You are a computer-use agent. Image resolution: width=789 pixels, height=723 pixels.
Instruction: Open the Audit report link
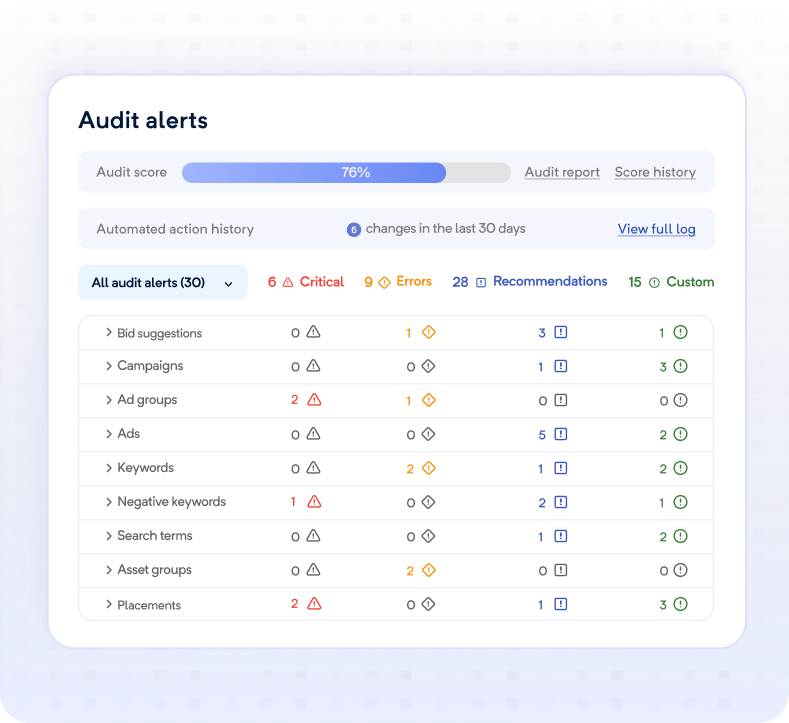[x=562, y=172]
